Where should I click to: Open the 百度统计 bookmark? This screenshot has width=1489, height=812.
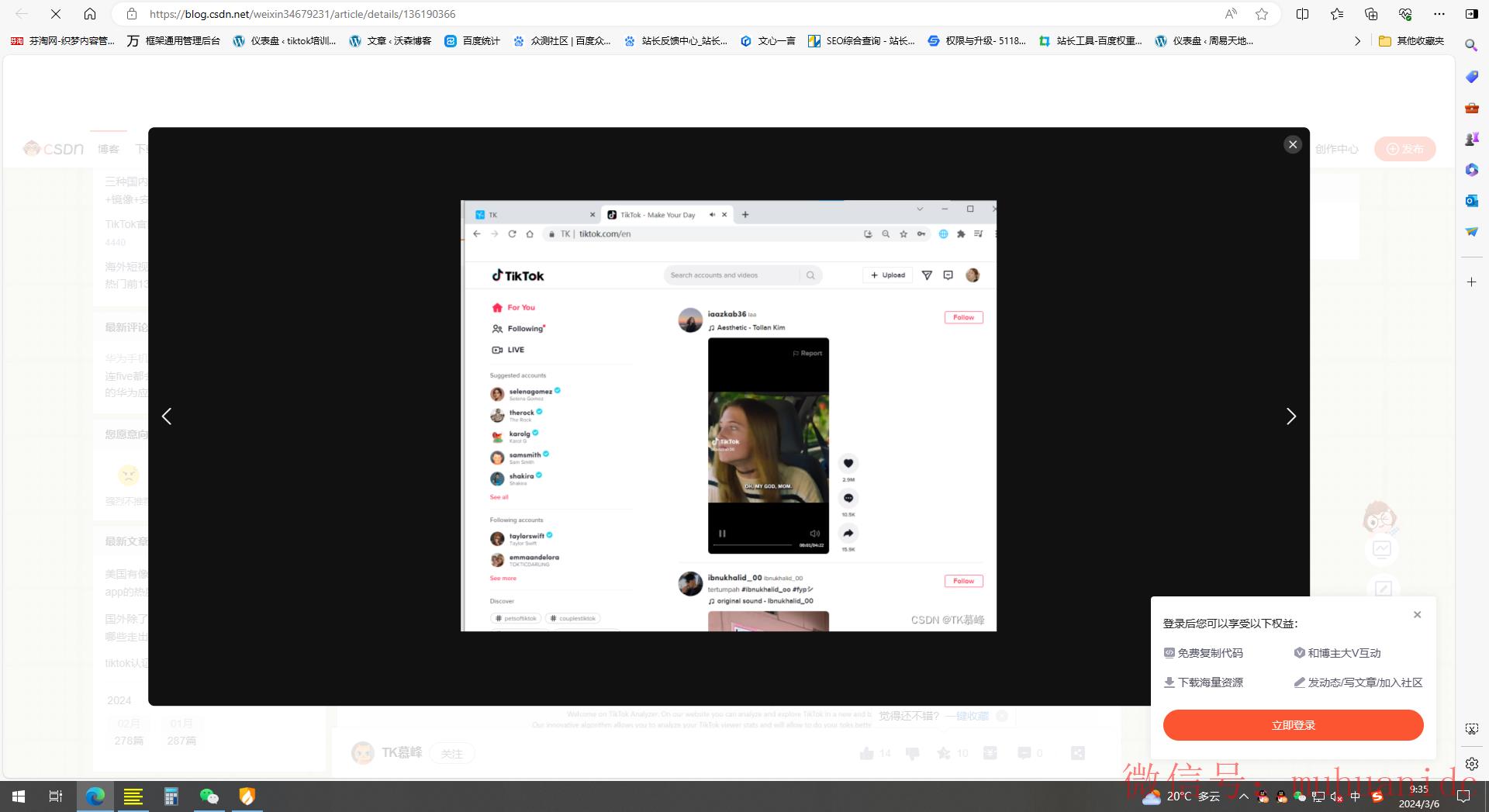[472, 41]
